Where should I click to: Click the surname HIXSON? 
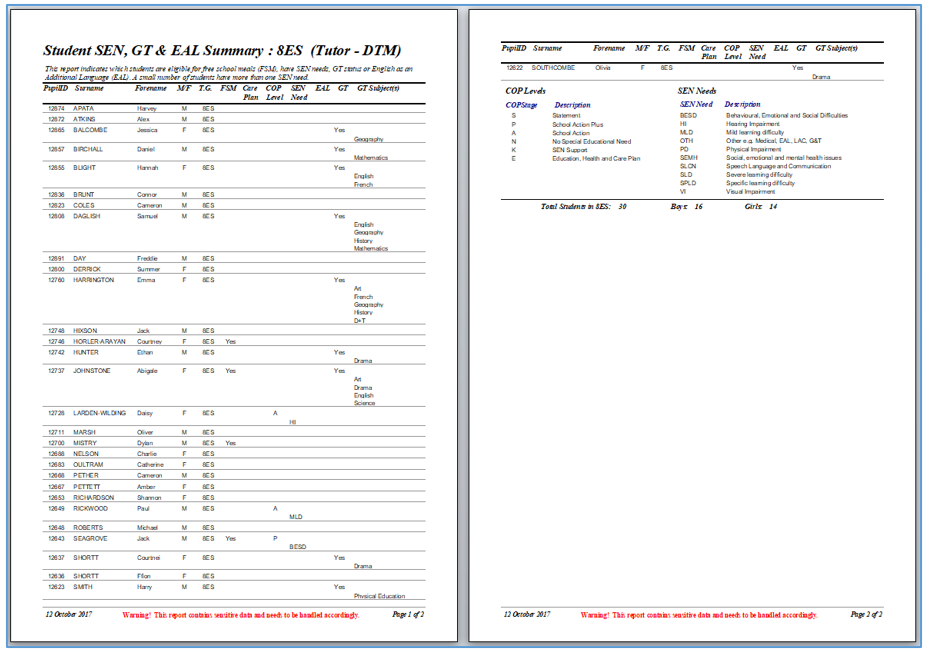85,331
